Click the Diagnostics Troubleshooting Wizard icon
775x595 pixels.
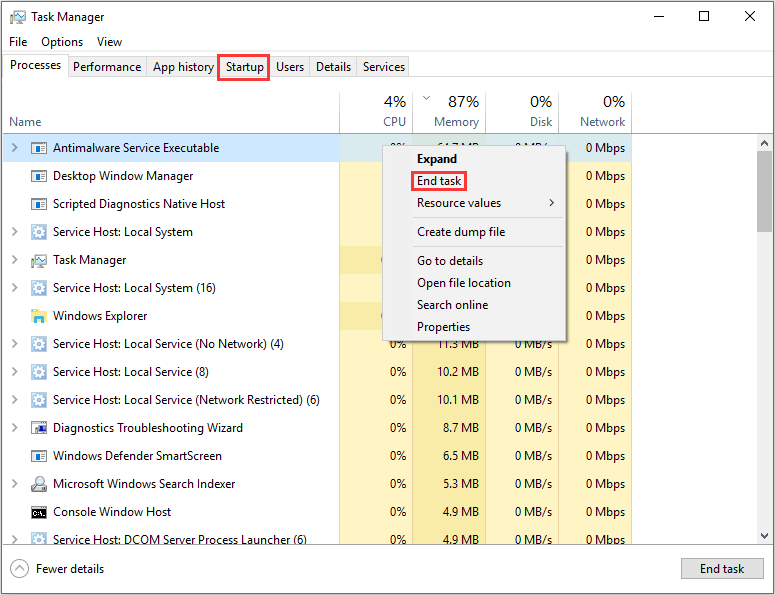(x=39, y=427)
